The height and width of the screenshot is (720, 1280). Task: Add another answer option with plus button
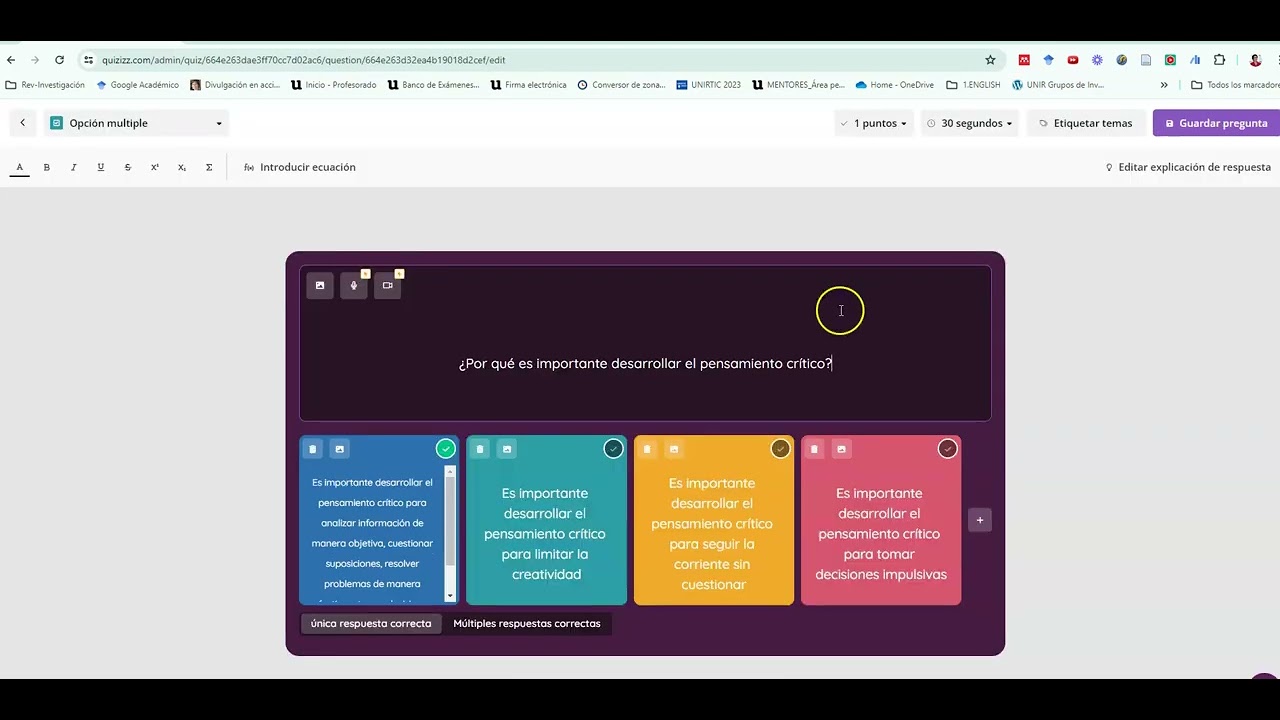(980, 520)
